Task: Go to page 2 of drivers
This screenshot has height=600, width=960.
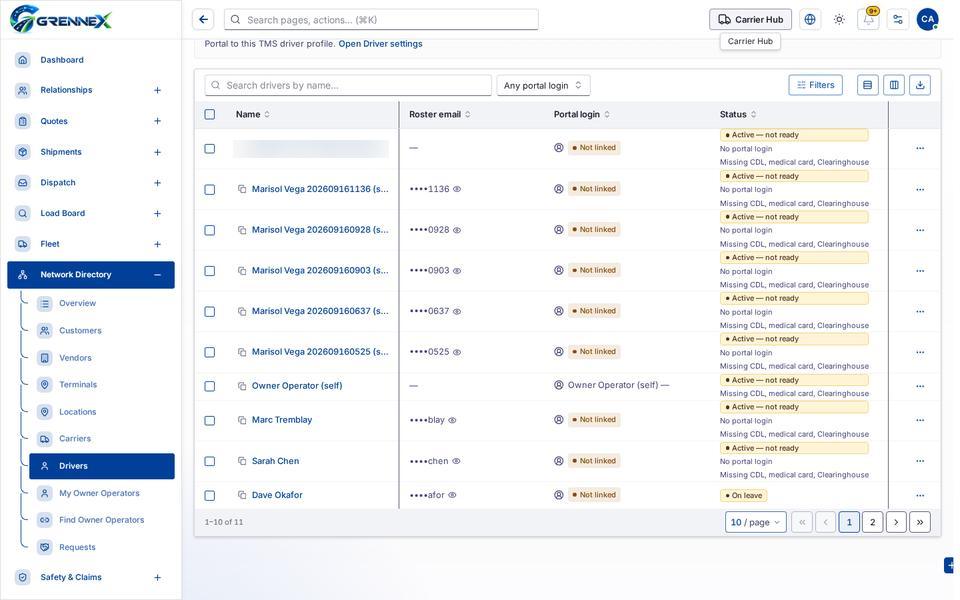Action: click(872, 522)
